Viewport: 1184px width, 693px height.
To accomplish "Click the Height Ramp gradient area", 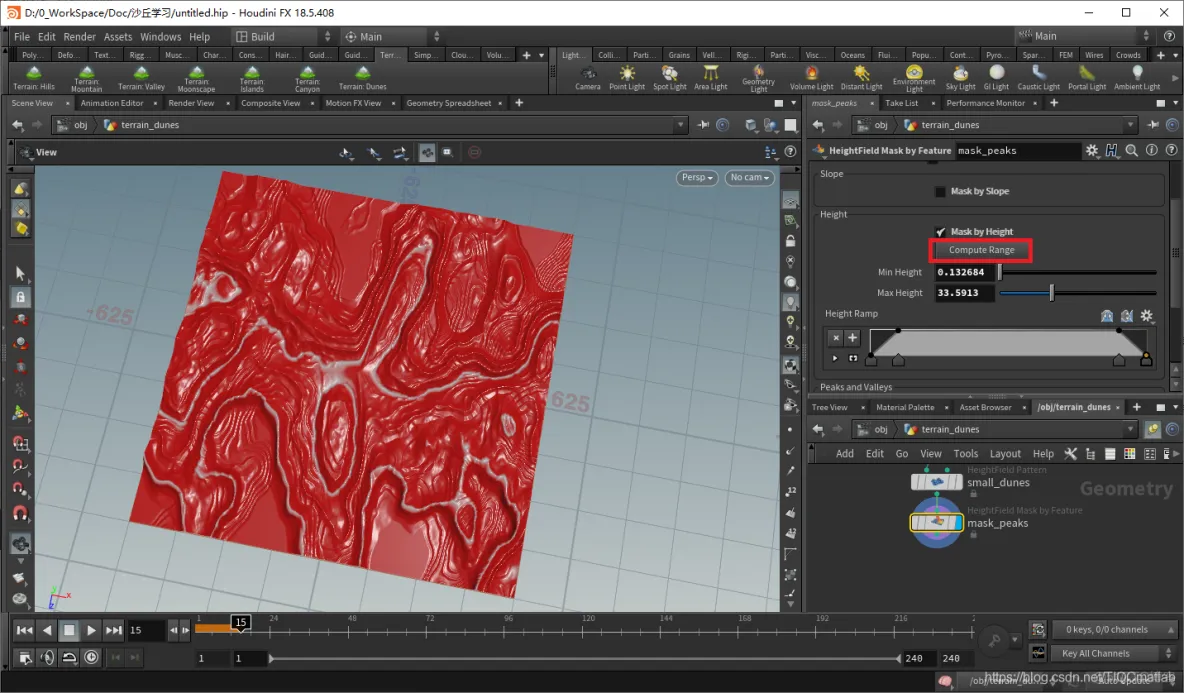I will (1007, 343).
